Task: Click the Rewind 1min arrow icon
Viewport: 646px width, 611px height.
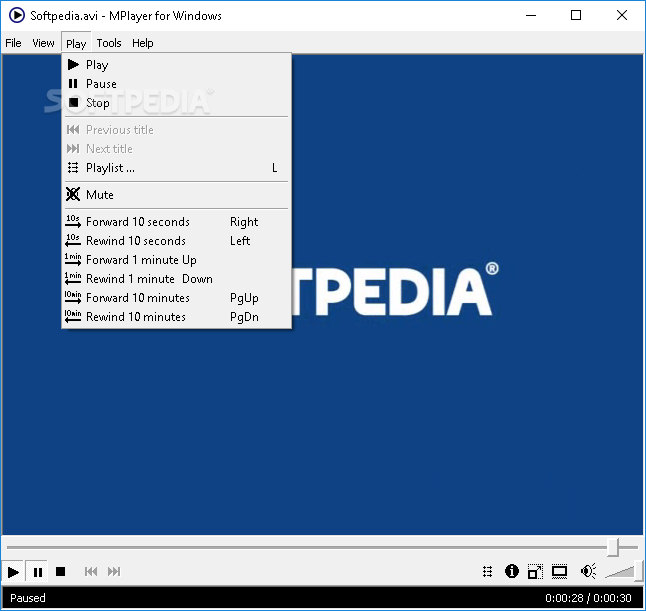Action: (73, 279)
